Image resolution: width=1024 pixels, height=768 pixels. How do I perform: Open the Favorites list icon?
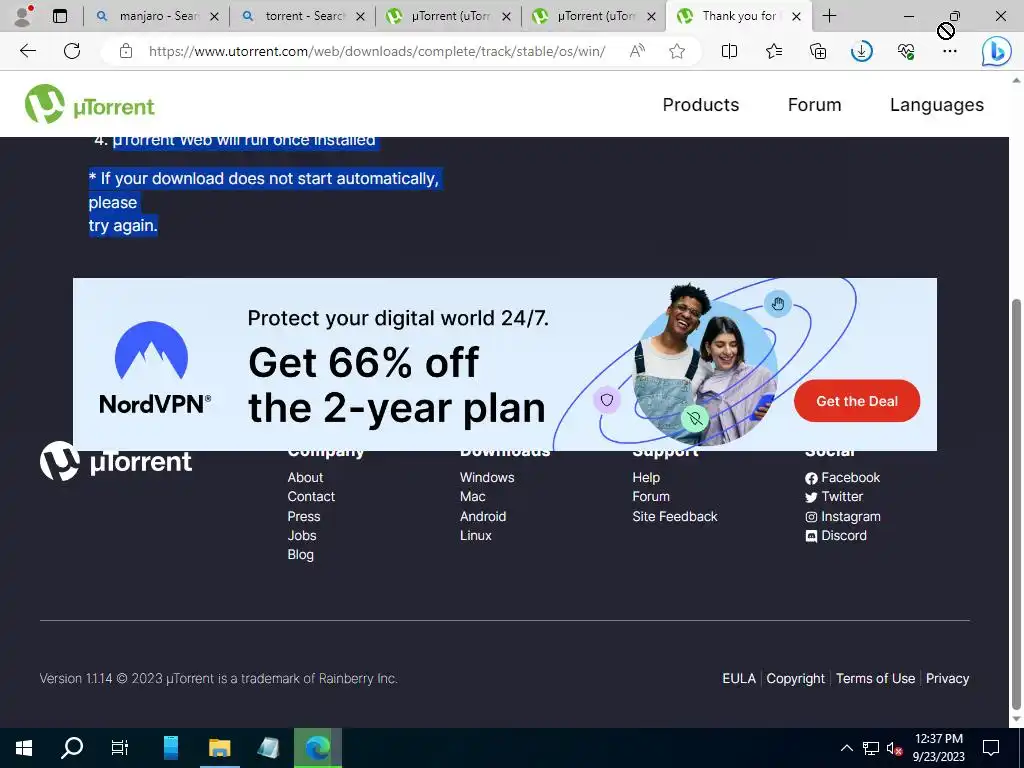(774, 51)
